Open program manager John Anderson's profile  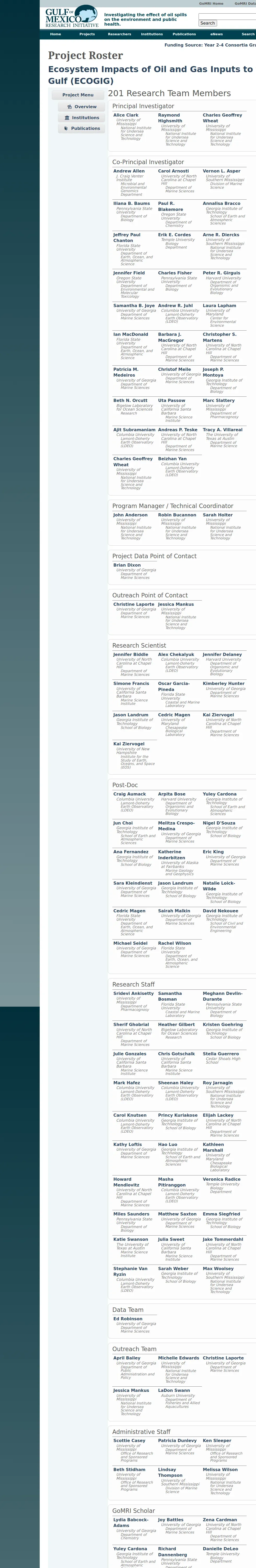click(130, 515)
